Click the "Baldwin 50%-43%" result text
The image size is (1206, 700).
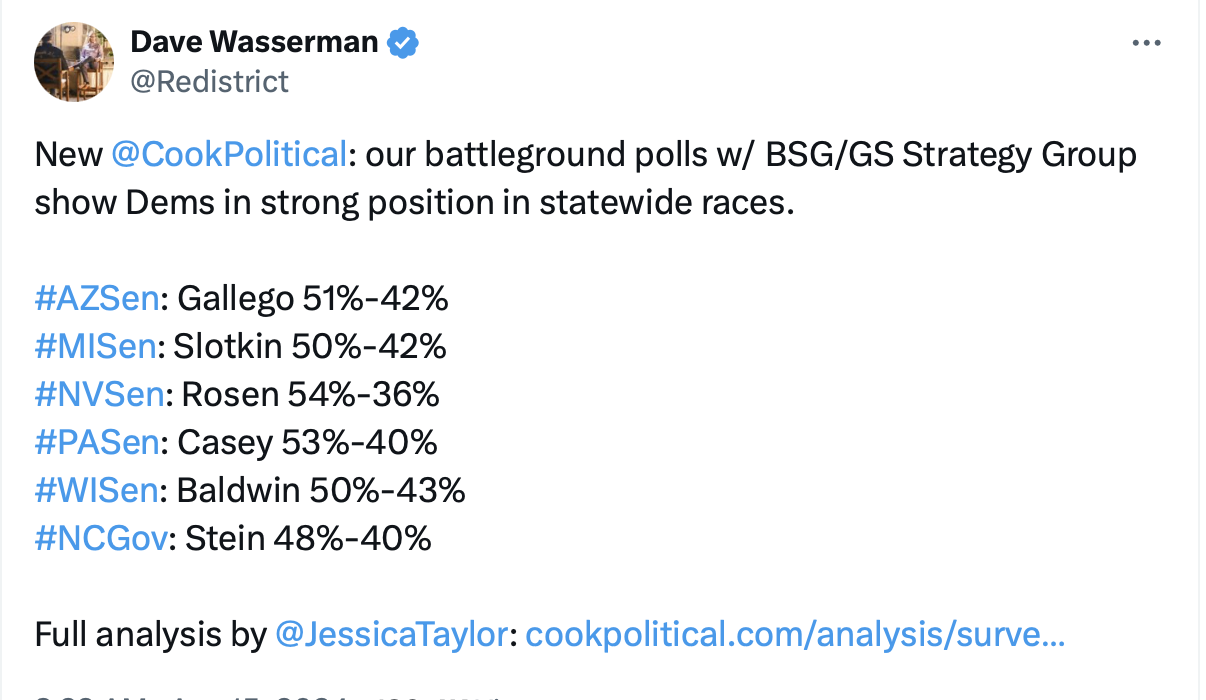320,491
